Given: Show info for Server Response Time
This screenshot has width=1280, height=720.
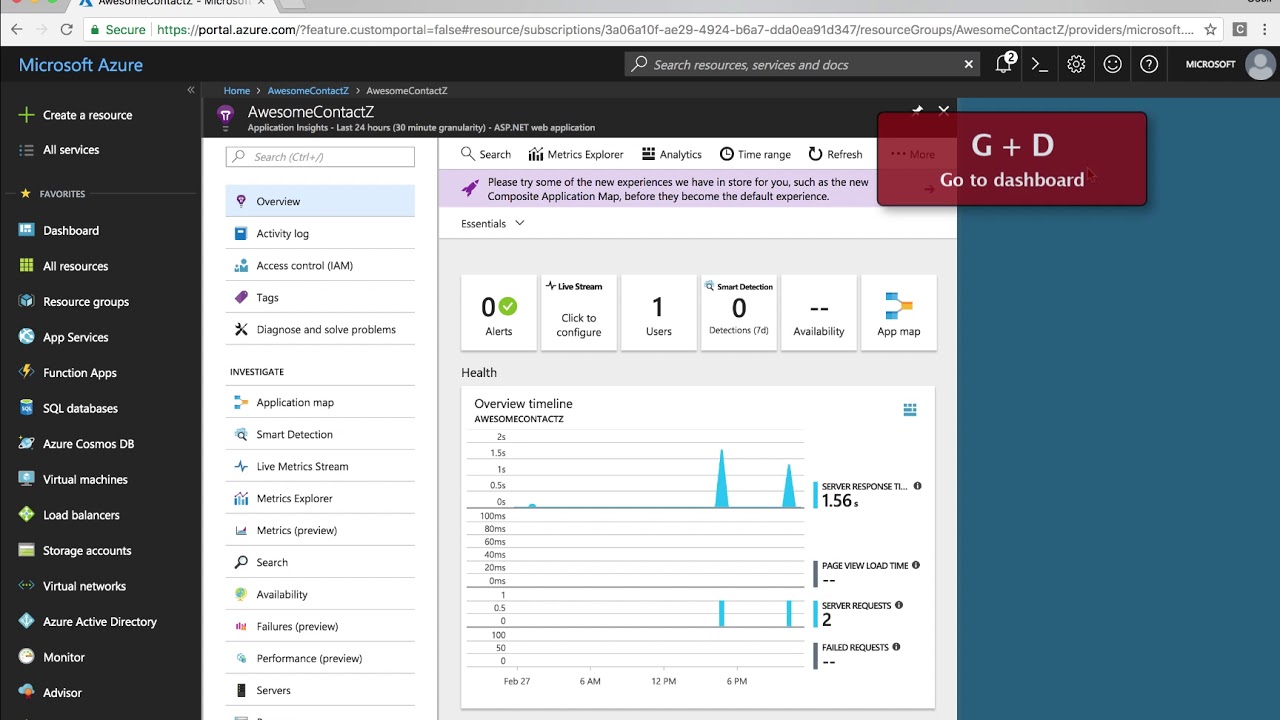Looking at the screenshot, I should click(917, 486).
